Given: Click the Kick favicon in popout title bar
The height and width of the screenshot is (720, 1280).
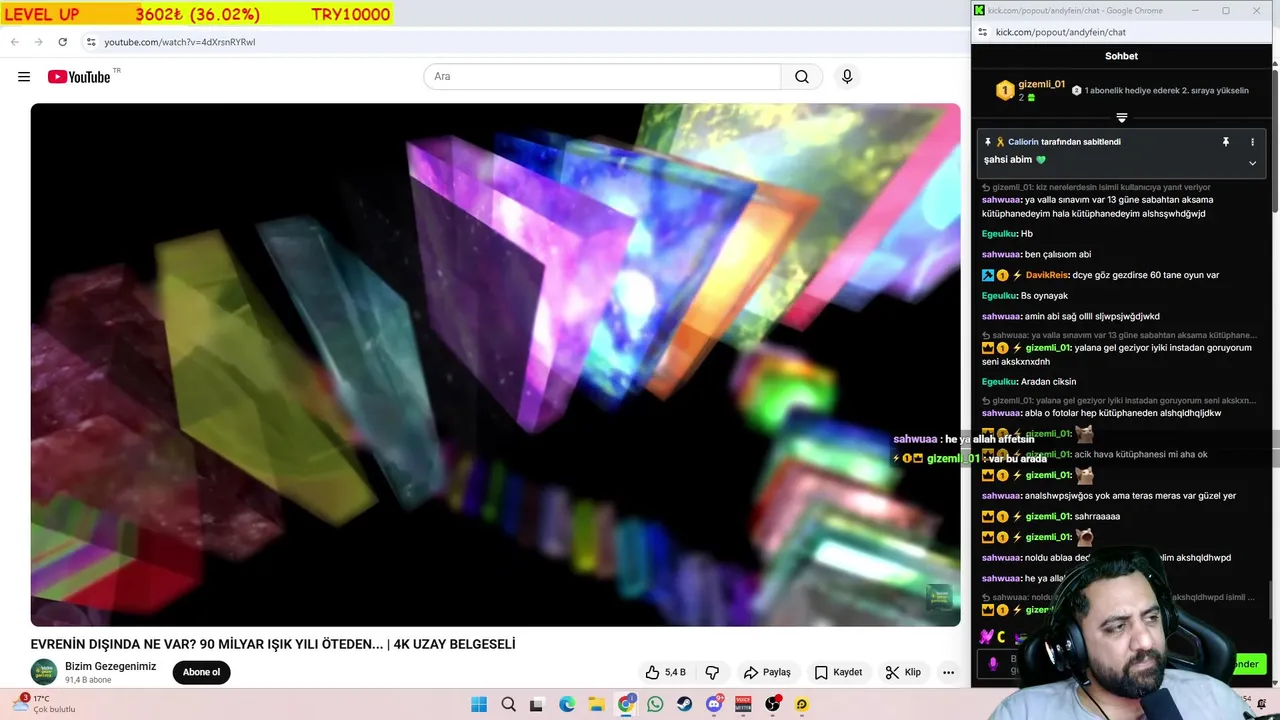Looking at the screenshot, I should coord(979,10).
